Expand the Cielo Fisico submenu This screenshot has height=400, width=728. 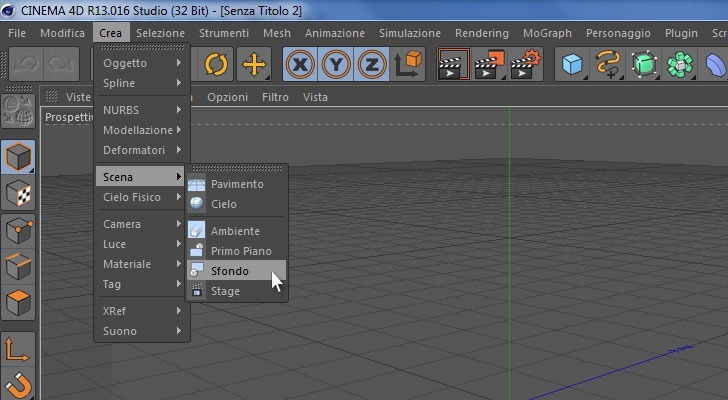[142, 197]
